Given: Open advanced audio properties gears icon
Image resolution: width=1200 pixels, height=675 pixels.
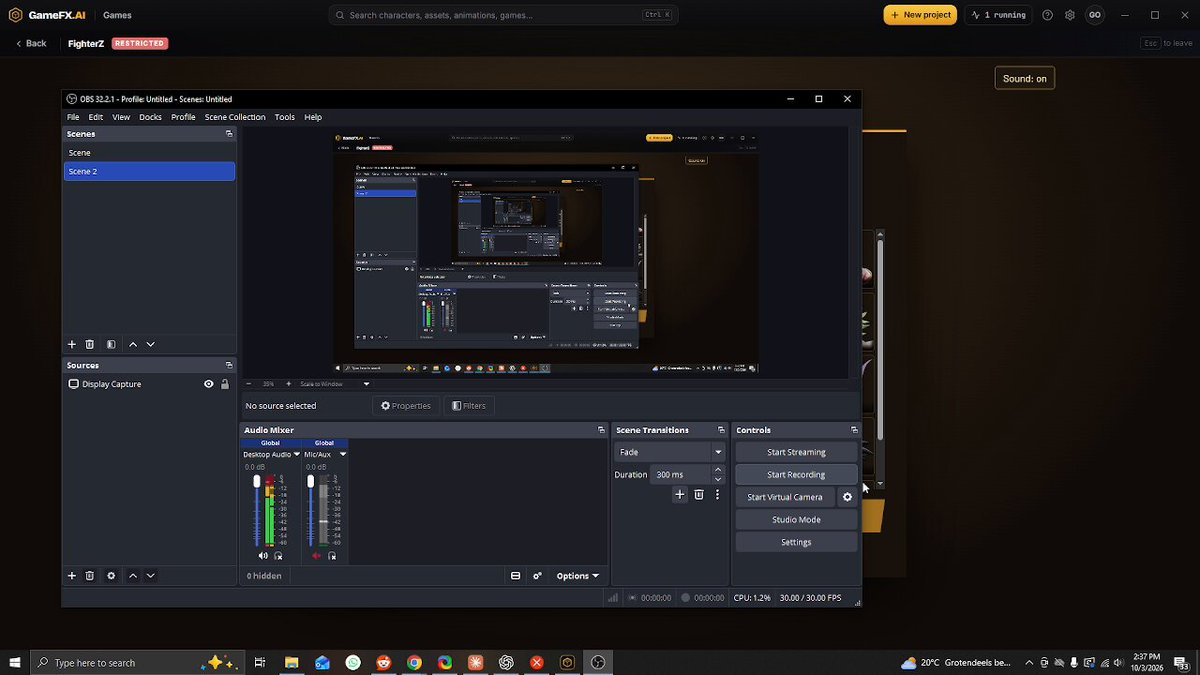Looking at the screenshot, I should click(x=538, y=576).
